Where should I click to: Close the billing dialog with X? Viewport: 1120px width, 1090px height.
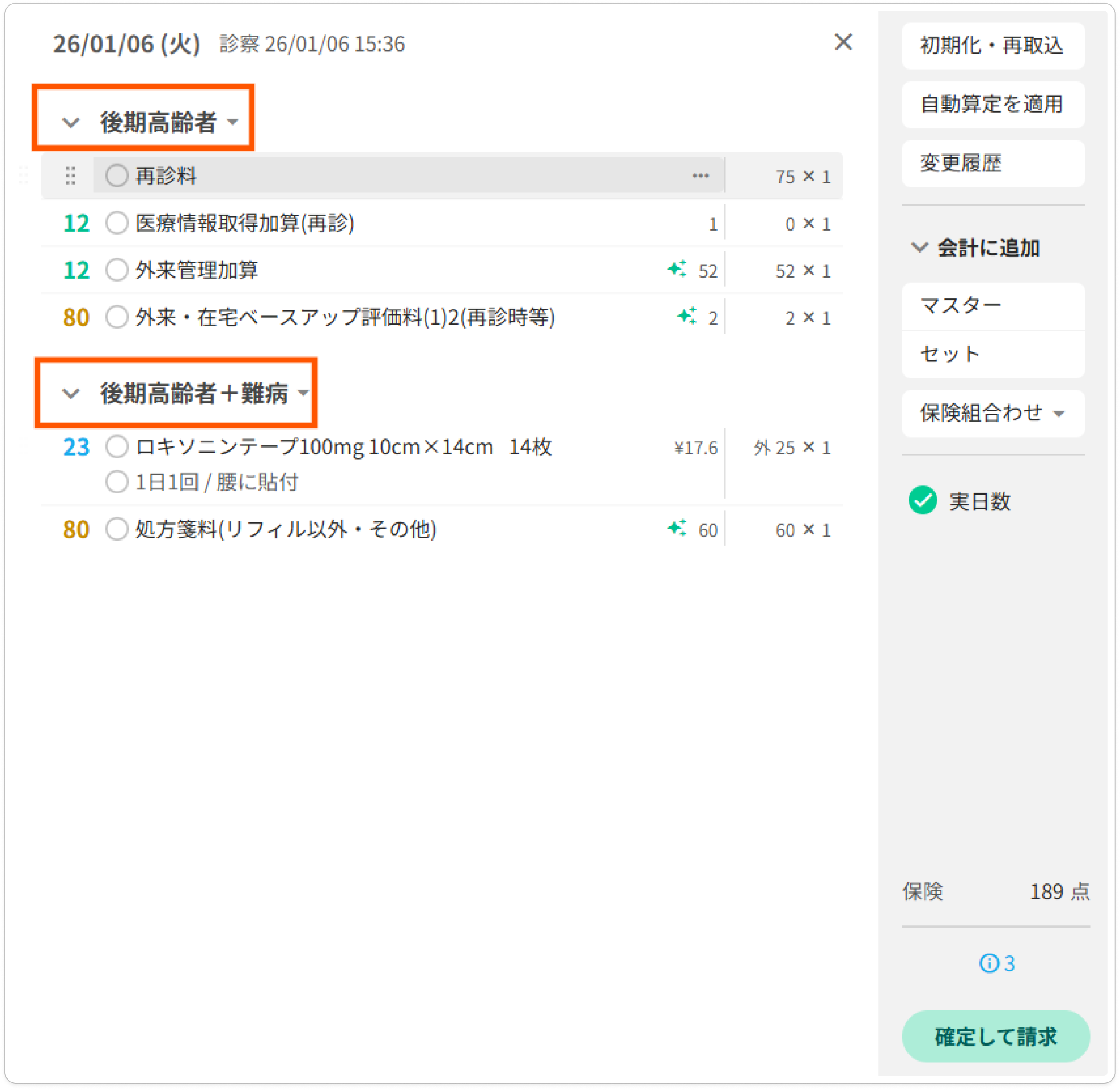[x=843, y=42]
